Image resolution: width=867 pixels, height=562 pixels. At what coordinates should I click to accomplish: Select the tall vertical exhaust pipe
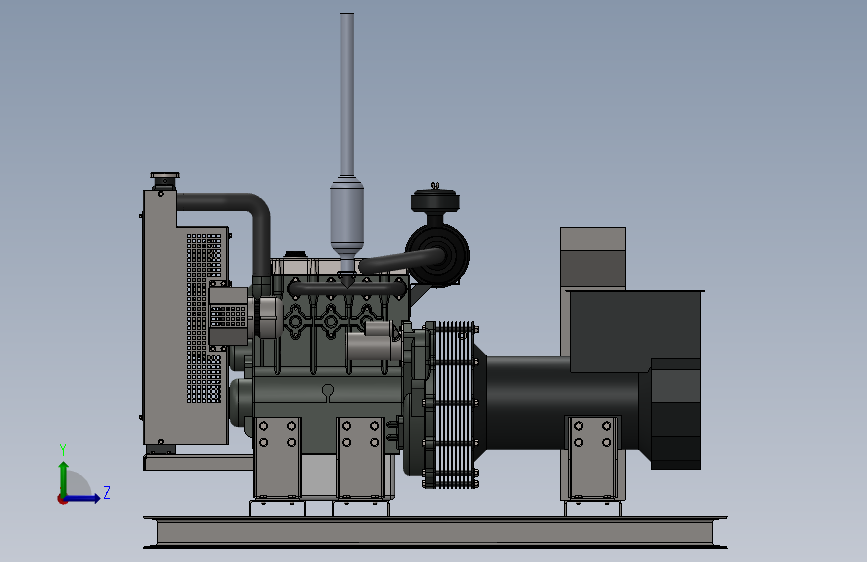point(347,94)
